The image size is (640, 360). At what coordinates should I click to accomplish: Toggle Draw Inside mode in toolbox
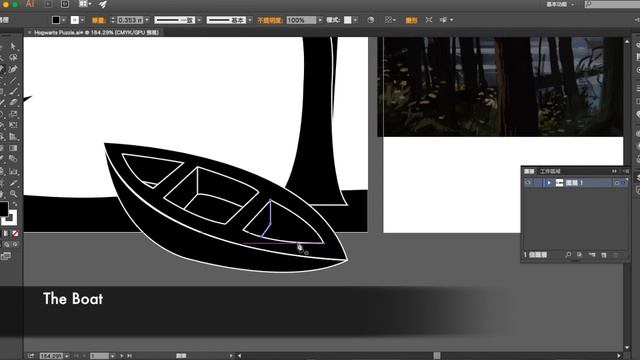16,244
